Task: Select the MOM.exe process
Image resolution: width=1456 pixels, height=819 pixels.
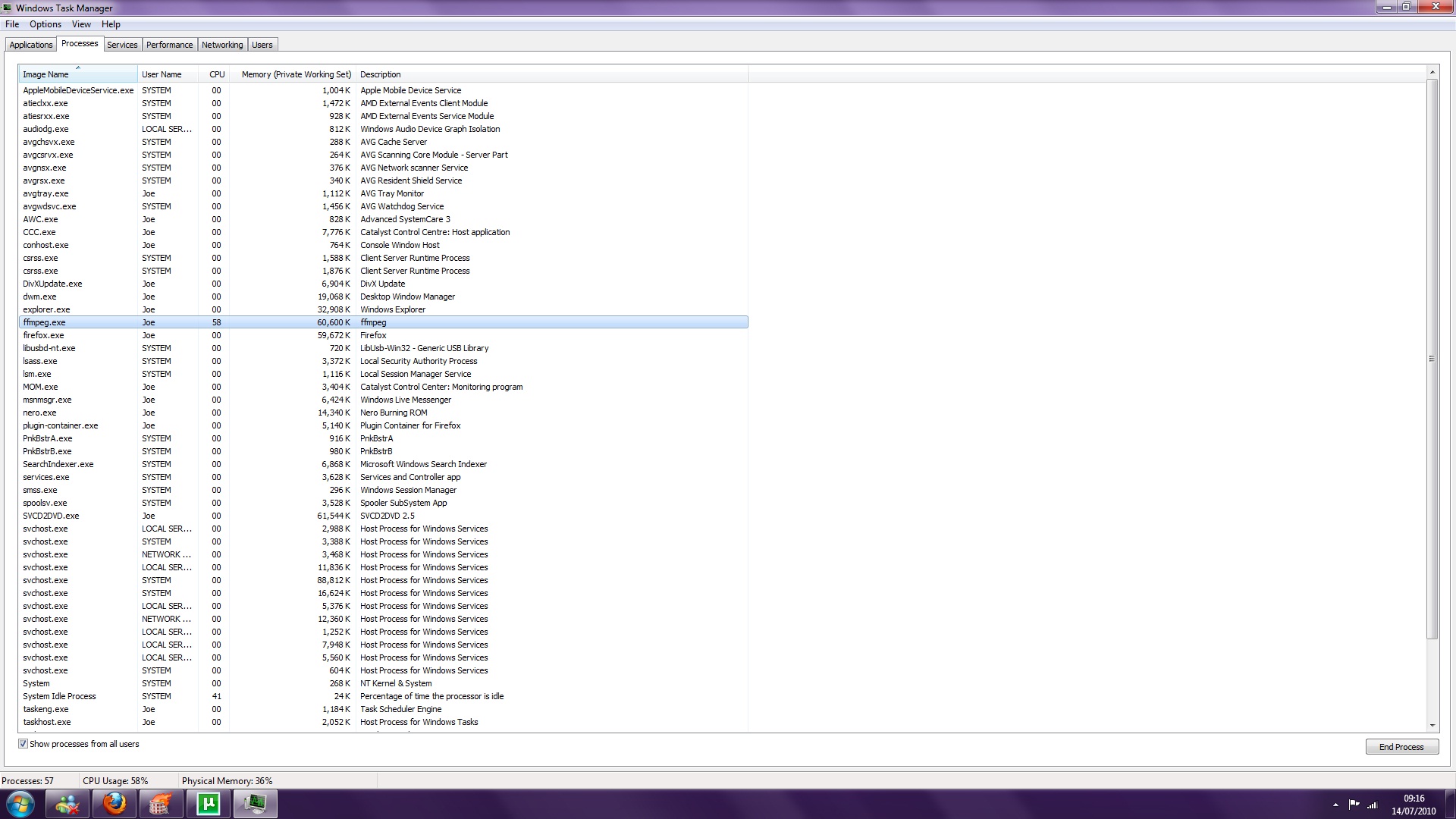Action: click(x=383, y=387)
